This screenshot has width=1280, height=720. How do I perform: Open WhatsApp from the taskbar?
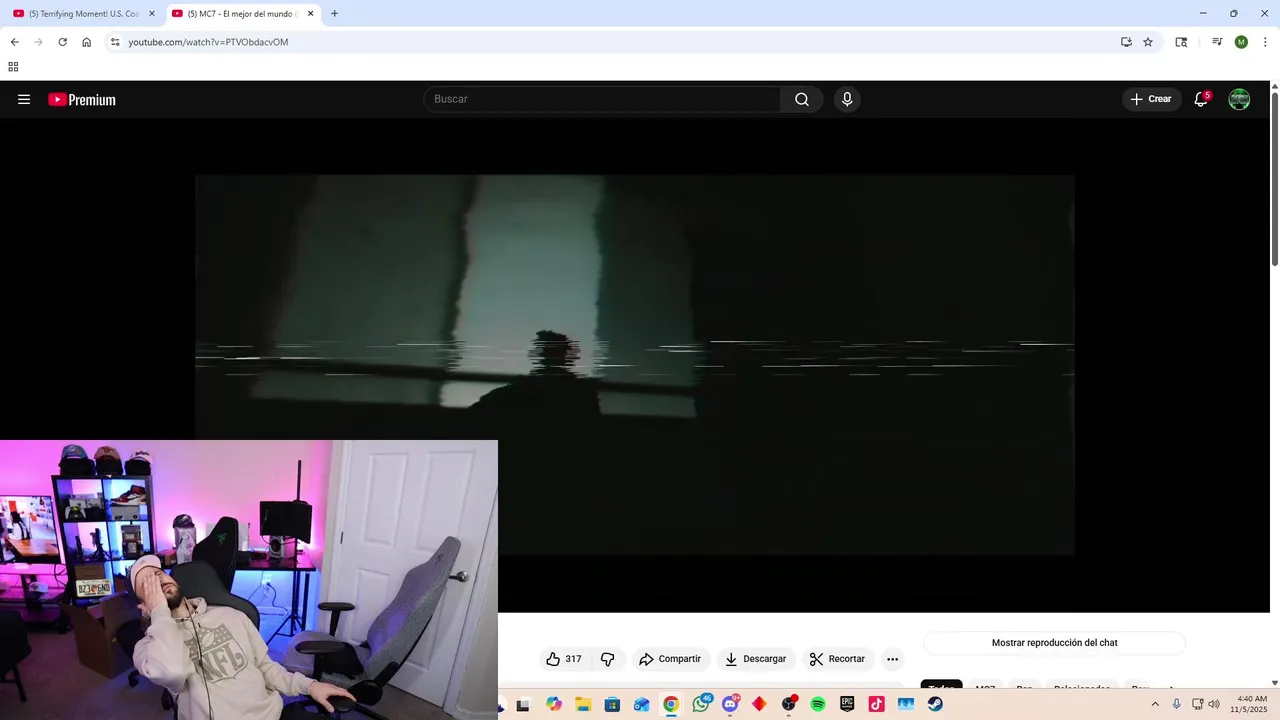[x=701, y=704]
